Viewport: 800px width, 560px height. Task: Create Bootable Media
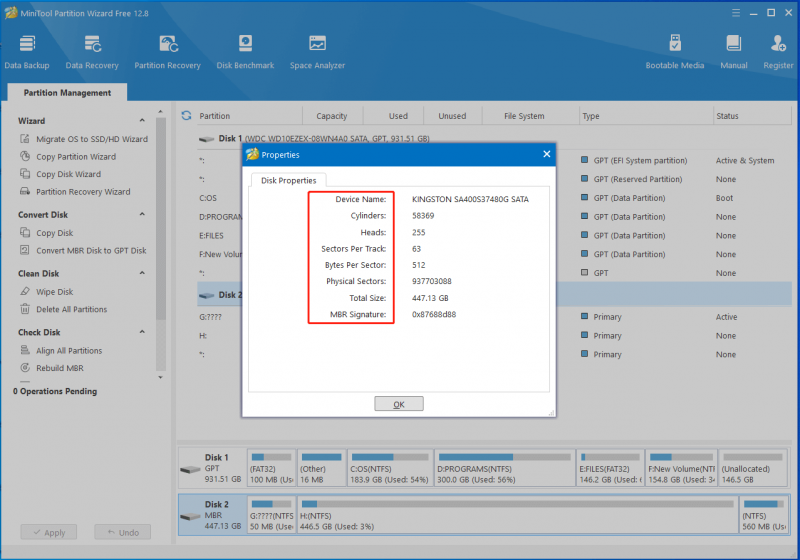(674, 51)
